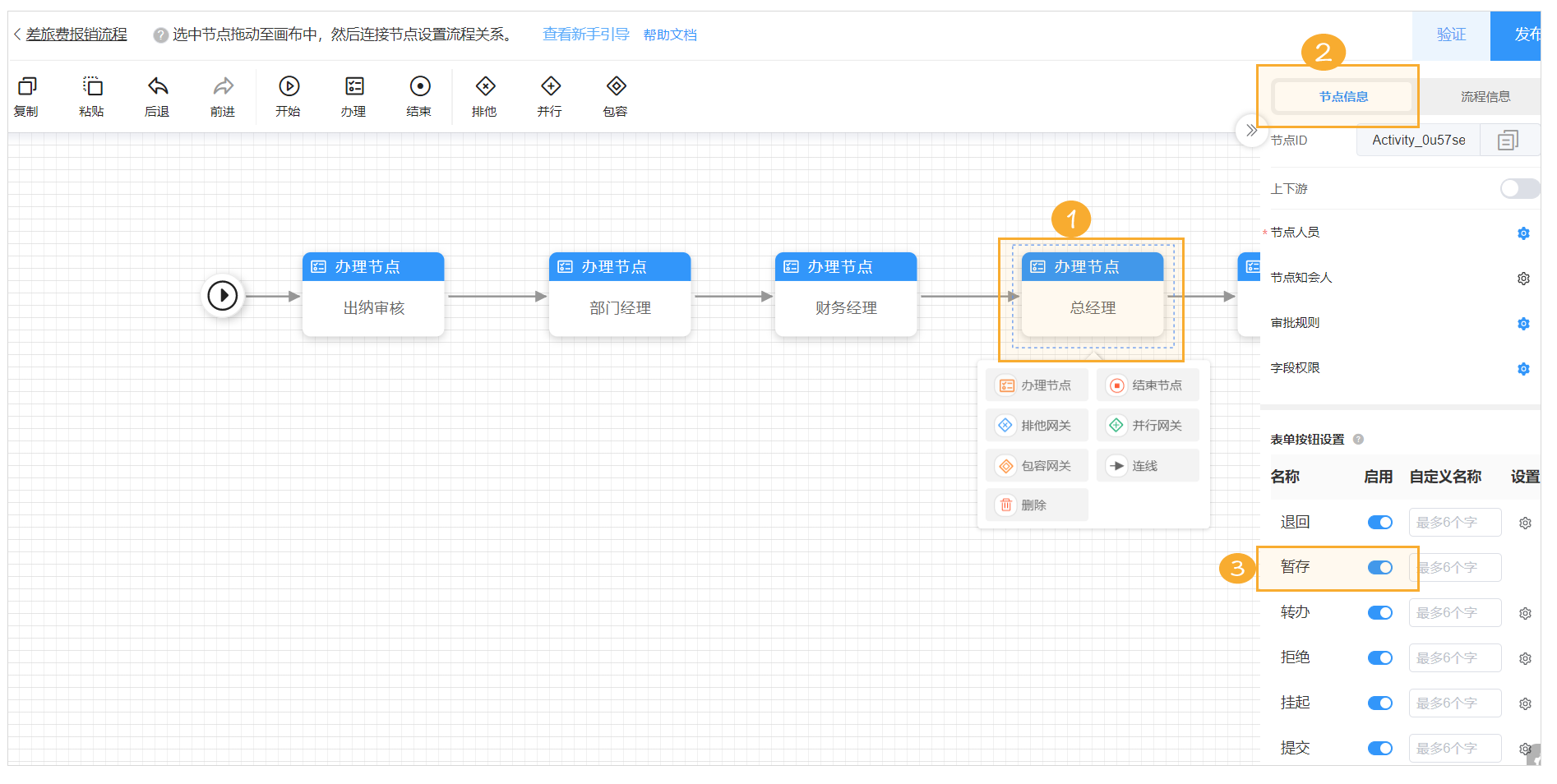This screenshot has height=784, width=1557.
Task: Click the 后退 (undo) arrow icon
Action: [x=157, y=87]
